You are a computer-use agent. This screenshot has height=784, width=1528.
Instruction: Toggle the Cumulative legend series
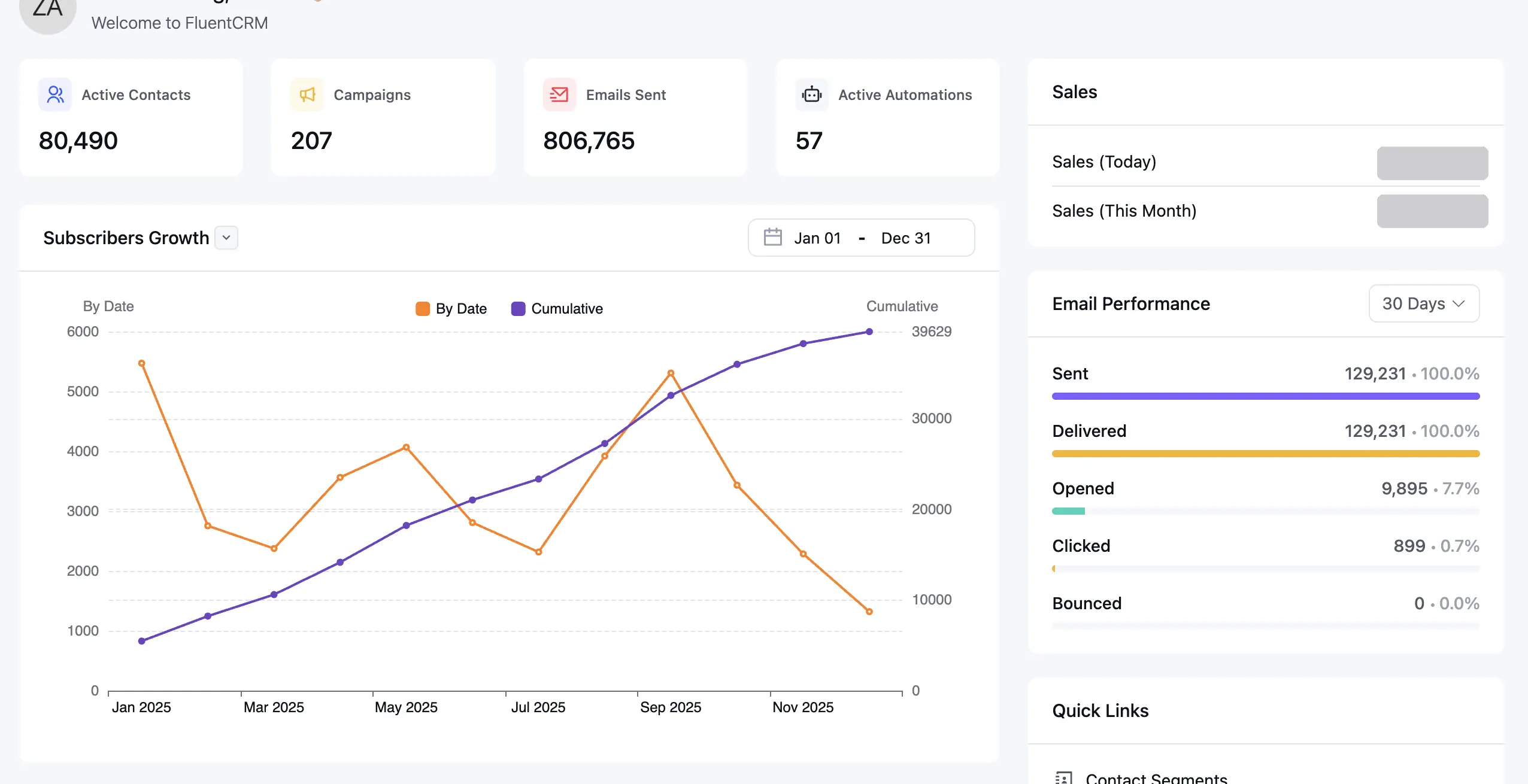coord(557,309)
